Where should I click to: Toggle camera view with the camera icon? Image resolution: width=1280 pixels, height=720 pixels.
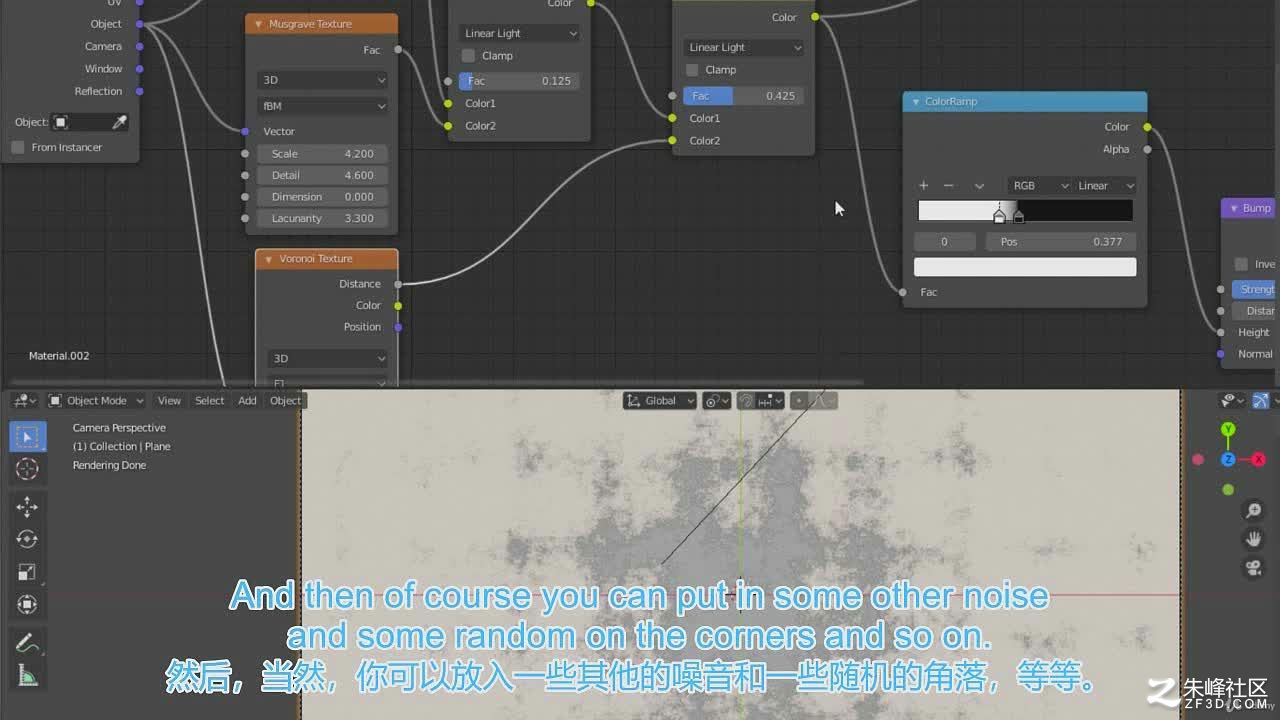coord(1253,568)
